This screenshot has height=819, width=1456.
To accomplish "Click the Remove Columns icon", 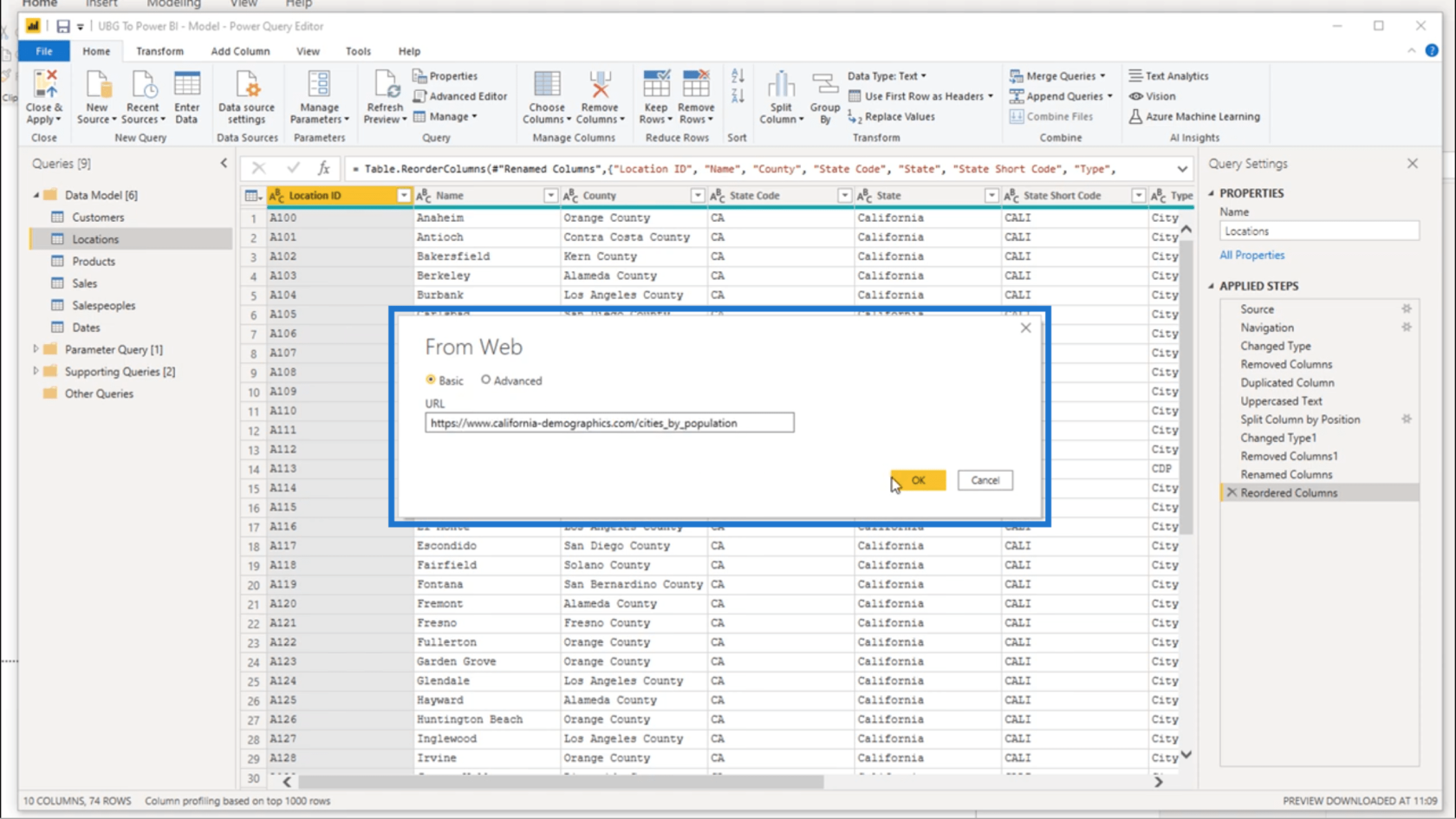I will (600, 86).
